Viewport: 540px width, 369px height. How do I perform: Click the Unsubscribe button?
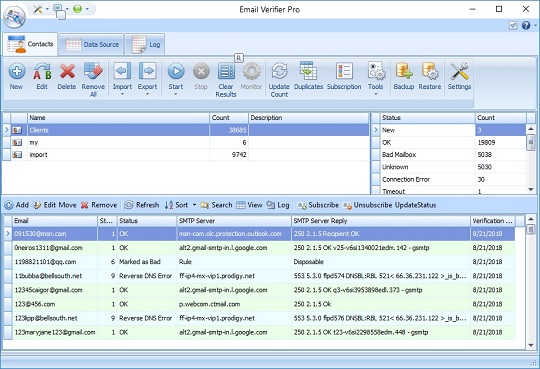(367, 205)
